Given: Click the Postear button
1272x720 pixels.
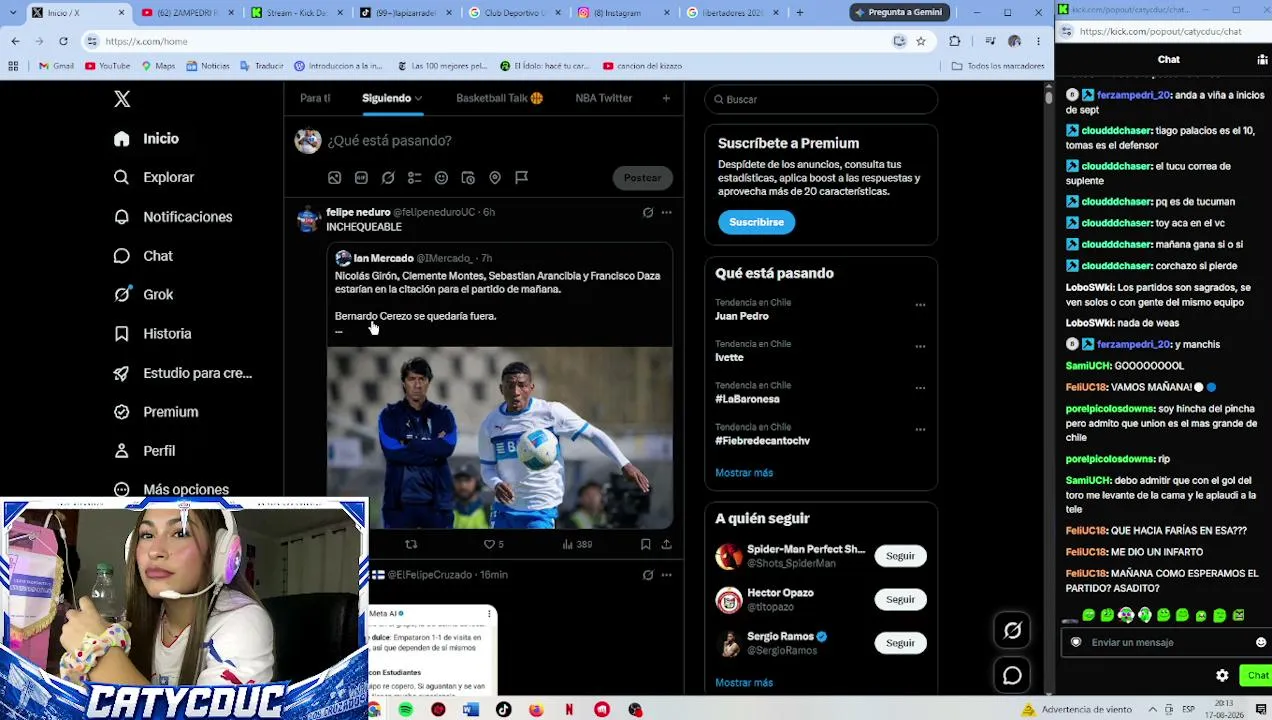Looking at the screenshot, I should pos(642,178).
